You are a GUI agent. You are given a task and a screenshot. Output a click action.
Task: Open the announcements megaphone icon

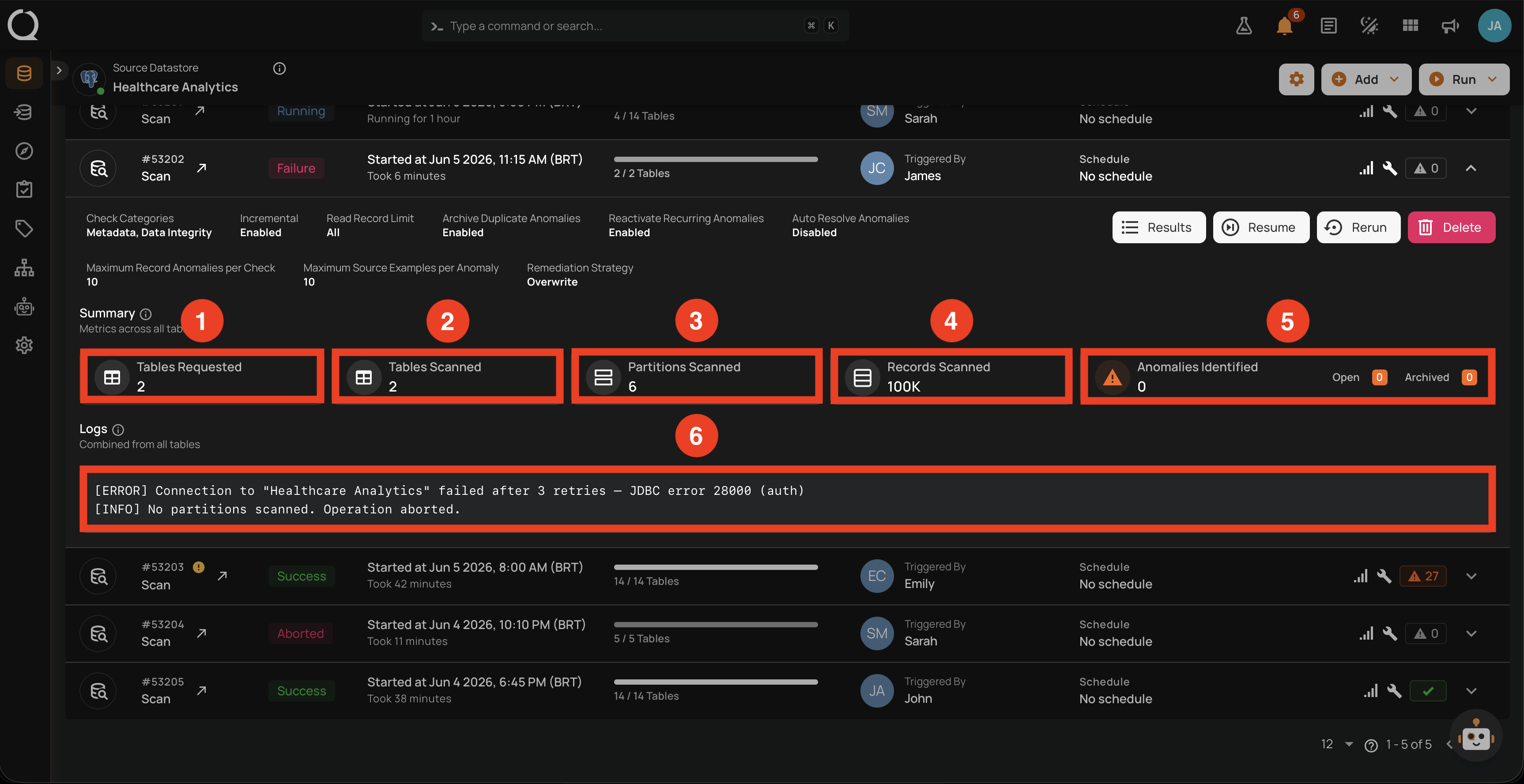tap(1450, 26)
